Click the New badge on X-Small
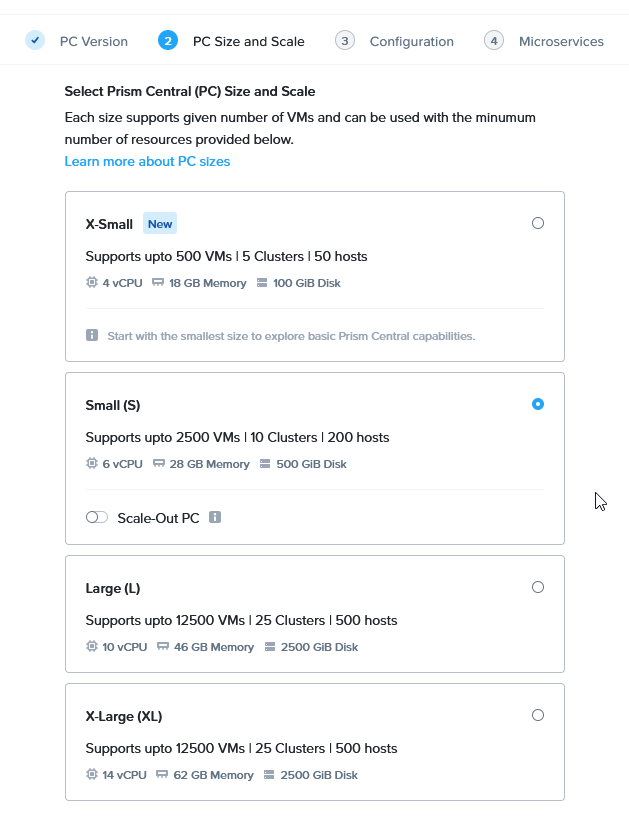 tap(160, 224)
